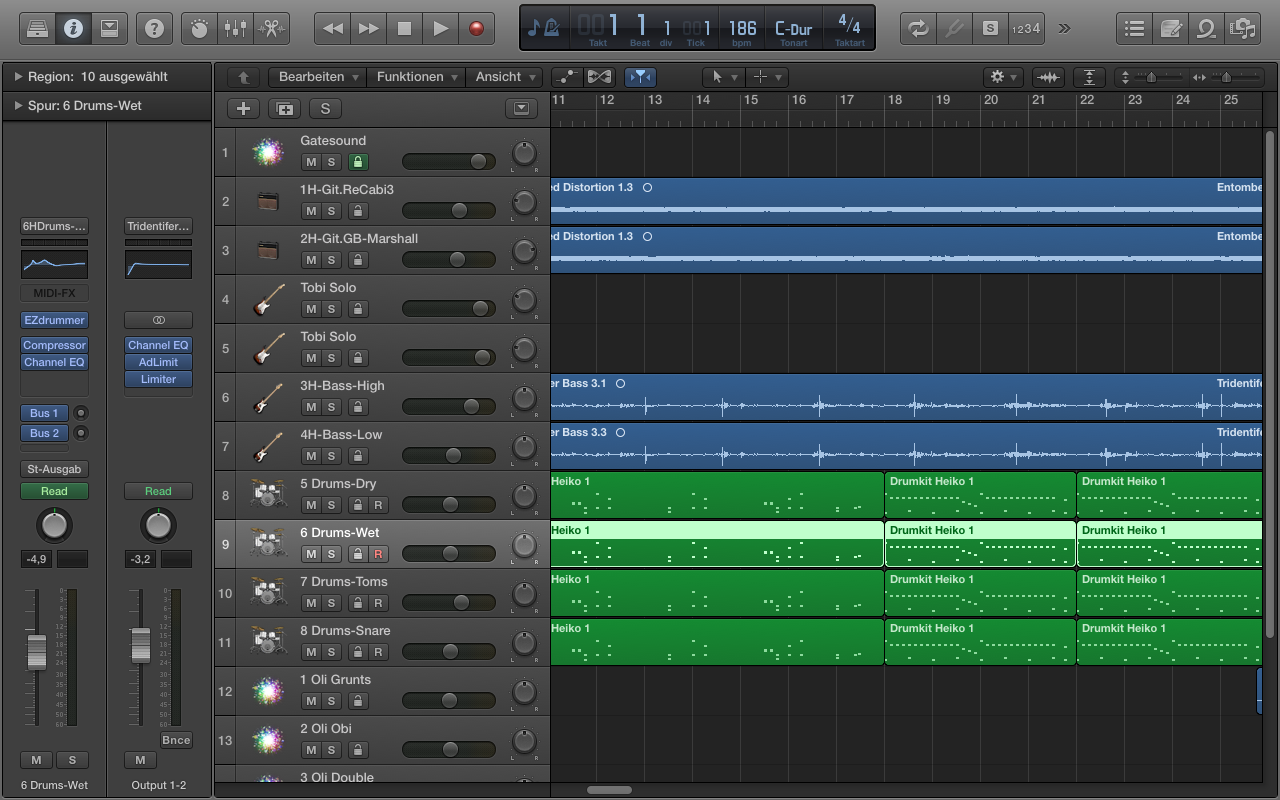Toggle the Automation view button
This screenshot has height=800, width=1280.
[x=567, y=77]
